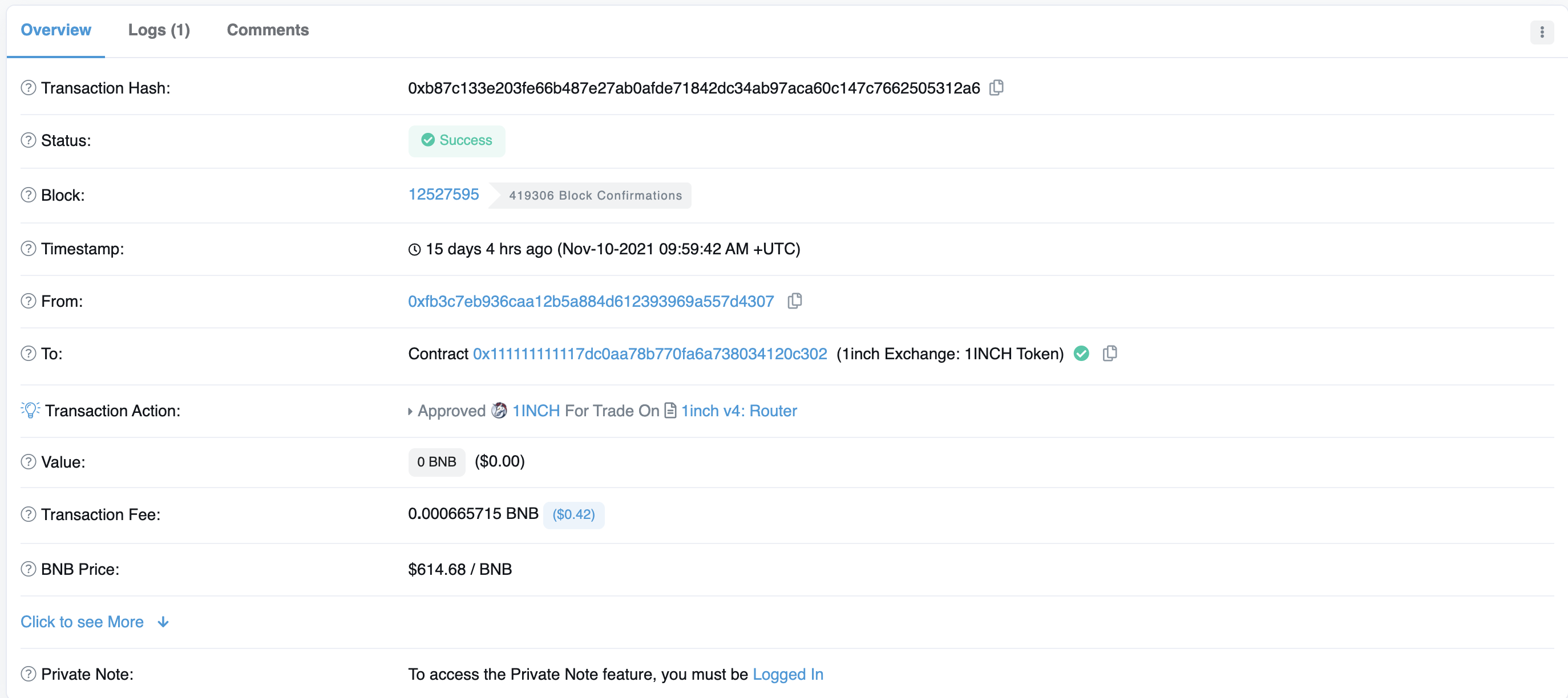This screenshot has width=1568, height=698.
Task: Click the contract document icon before Router
Action: (x=670, y=411)
